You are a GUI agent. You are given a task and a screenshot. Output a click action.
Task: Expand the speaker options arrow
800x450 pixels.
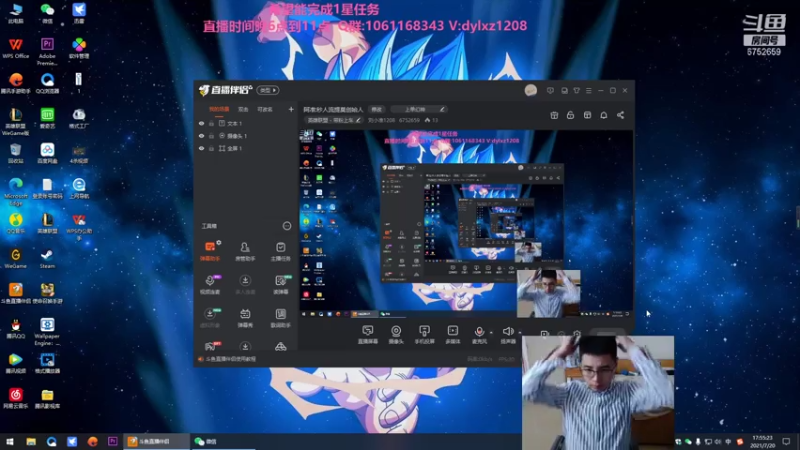tap(519, 333)
